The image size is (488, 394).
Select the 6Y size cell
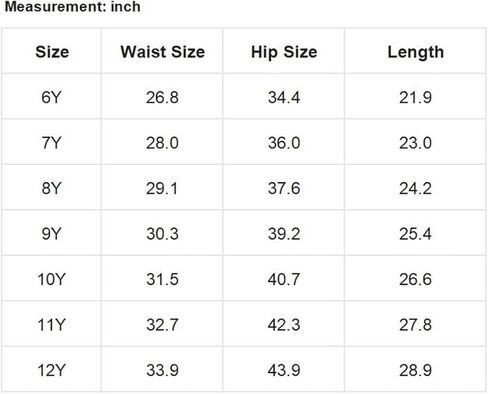(51, 97)
